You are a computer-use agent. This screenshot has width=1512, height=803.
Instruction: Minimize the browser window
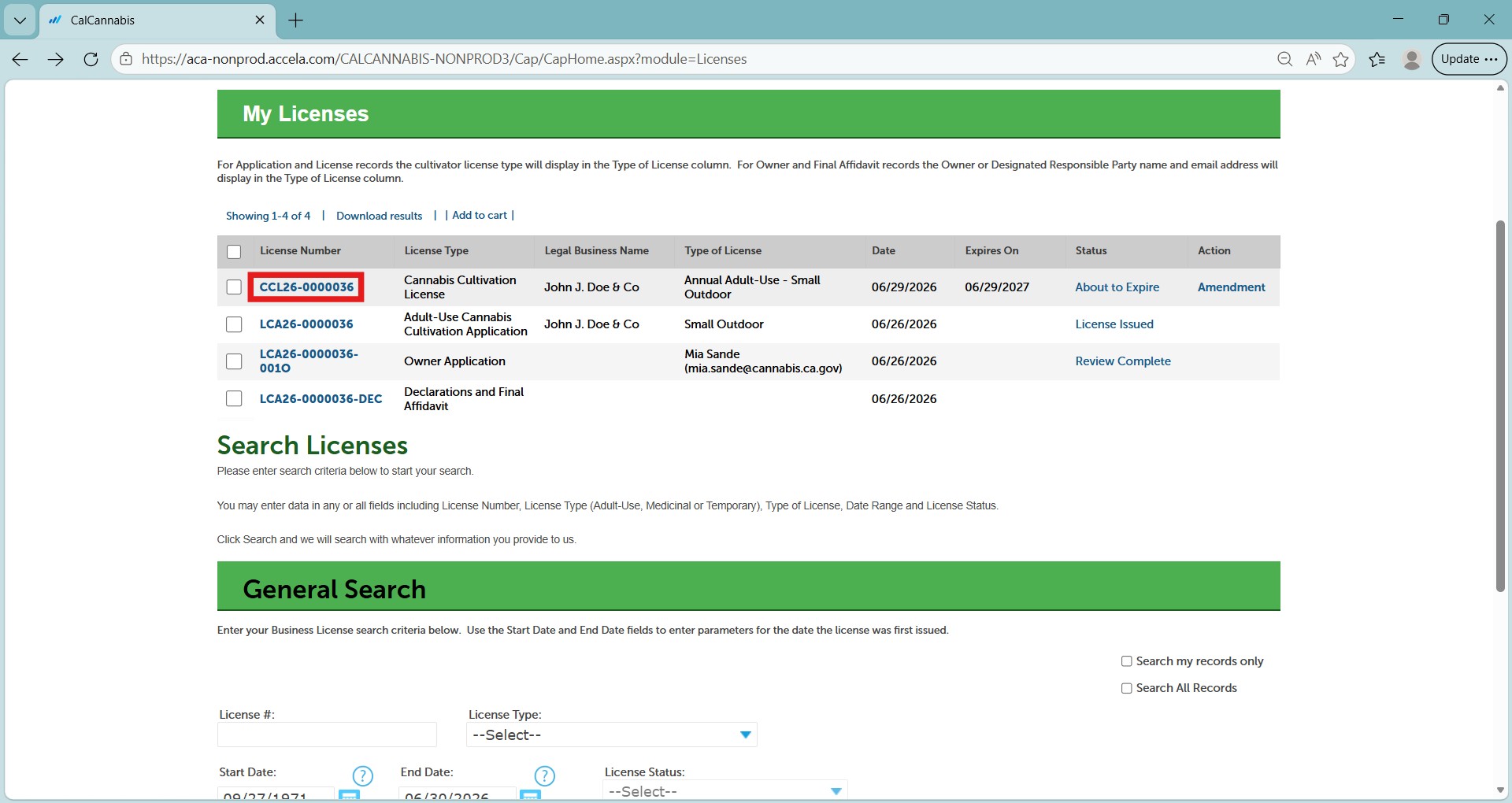[x=1399, y=20]
